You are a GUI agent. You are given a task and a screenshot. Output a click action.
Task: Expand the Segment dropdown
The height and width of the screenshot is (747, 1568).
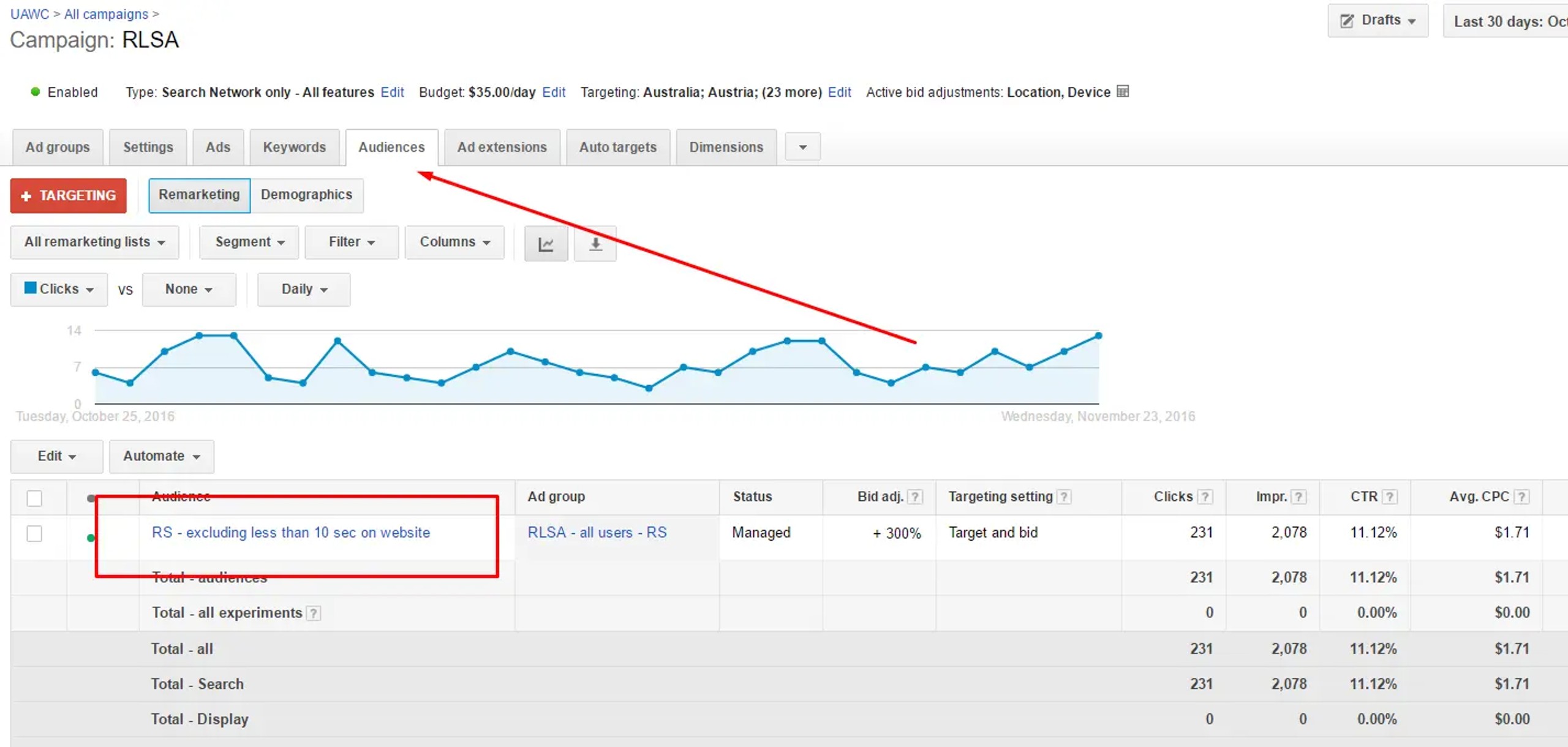point(249,242)
